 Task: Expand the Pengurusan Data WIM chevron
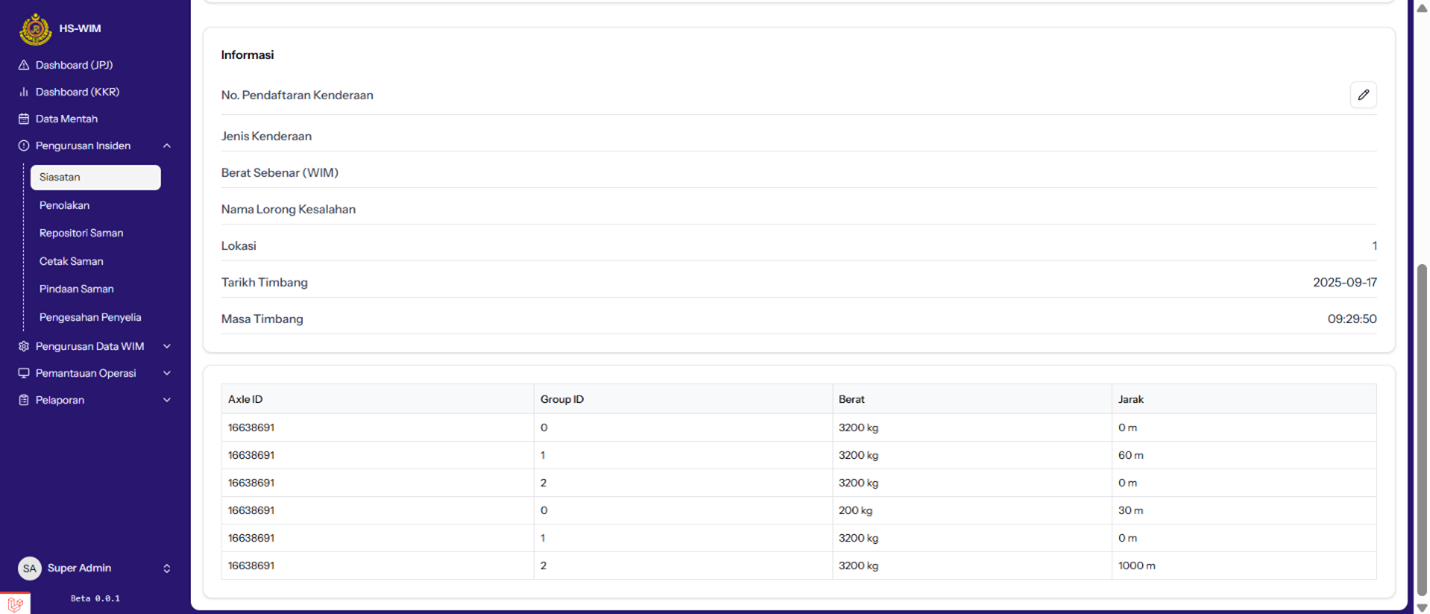tap(167, 347)
